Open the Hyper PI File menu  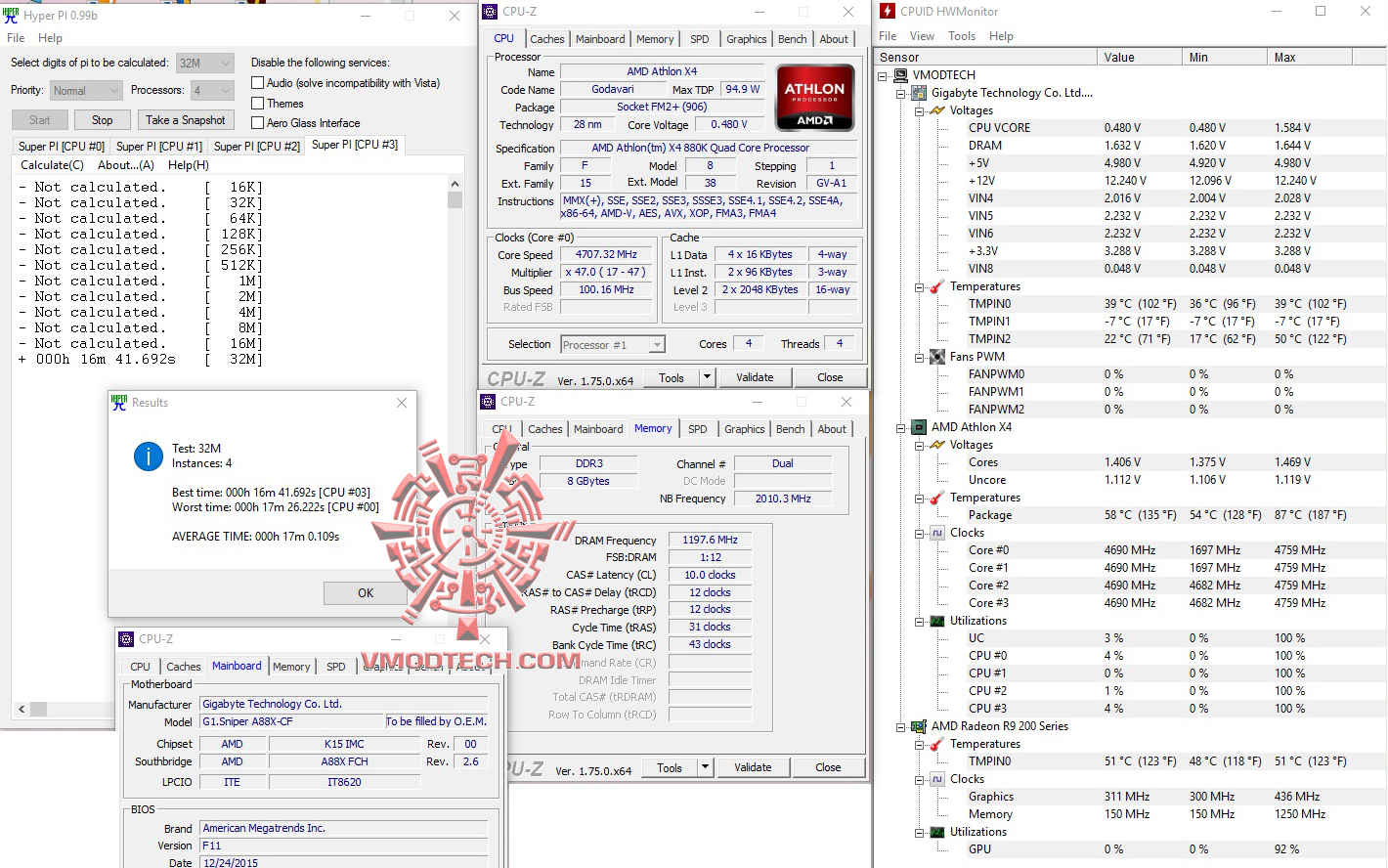[16, 38]
